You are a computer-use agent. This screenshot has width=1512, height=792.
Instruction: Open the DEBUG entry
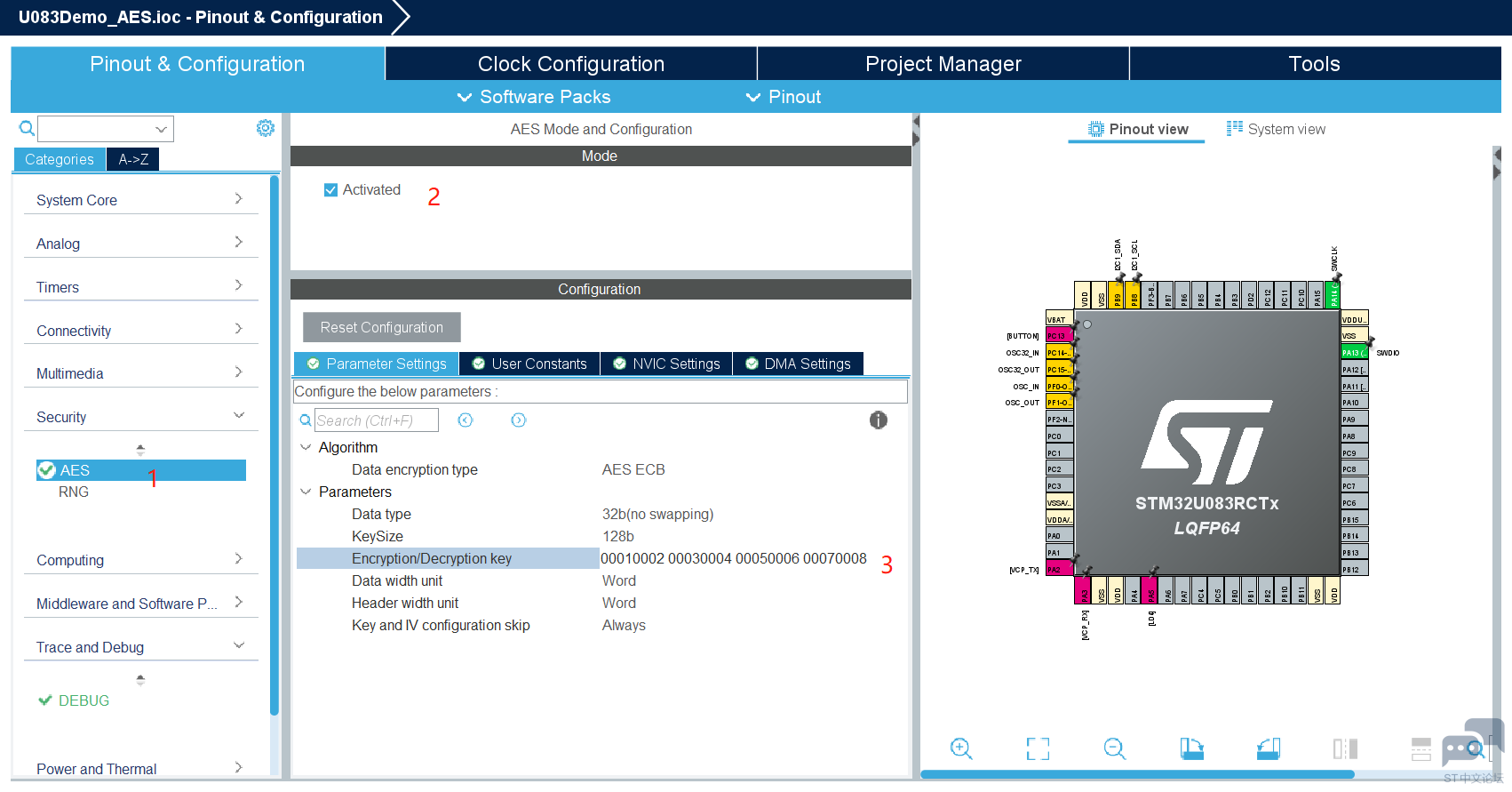74,700
